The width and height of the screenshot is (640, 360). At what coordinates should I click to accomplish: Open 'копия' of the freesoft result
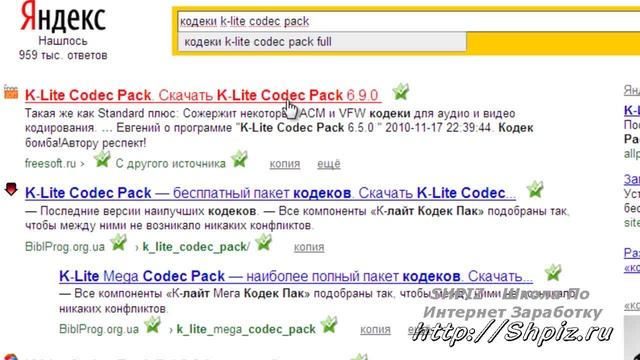coord(284,164)
